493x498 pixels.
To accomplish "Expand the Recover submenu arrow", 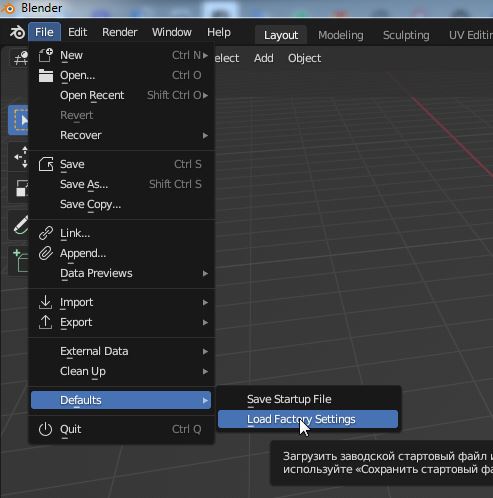I will click(205, 136).
